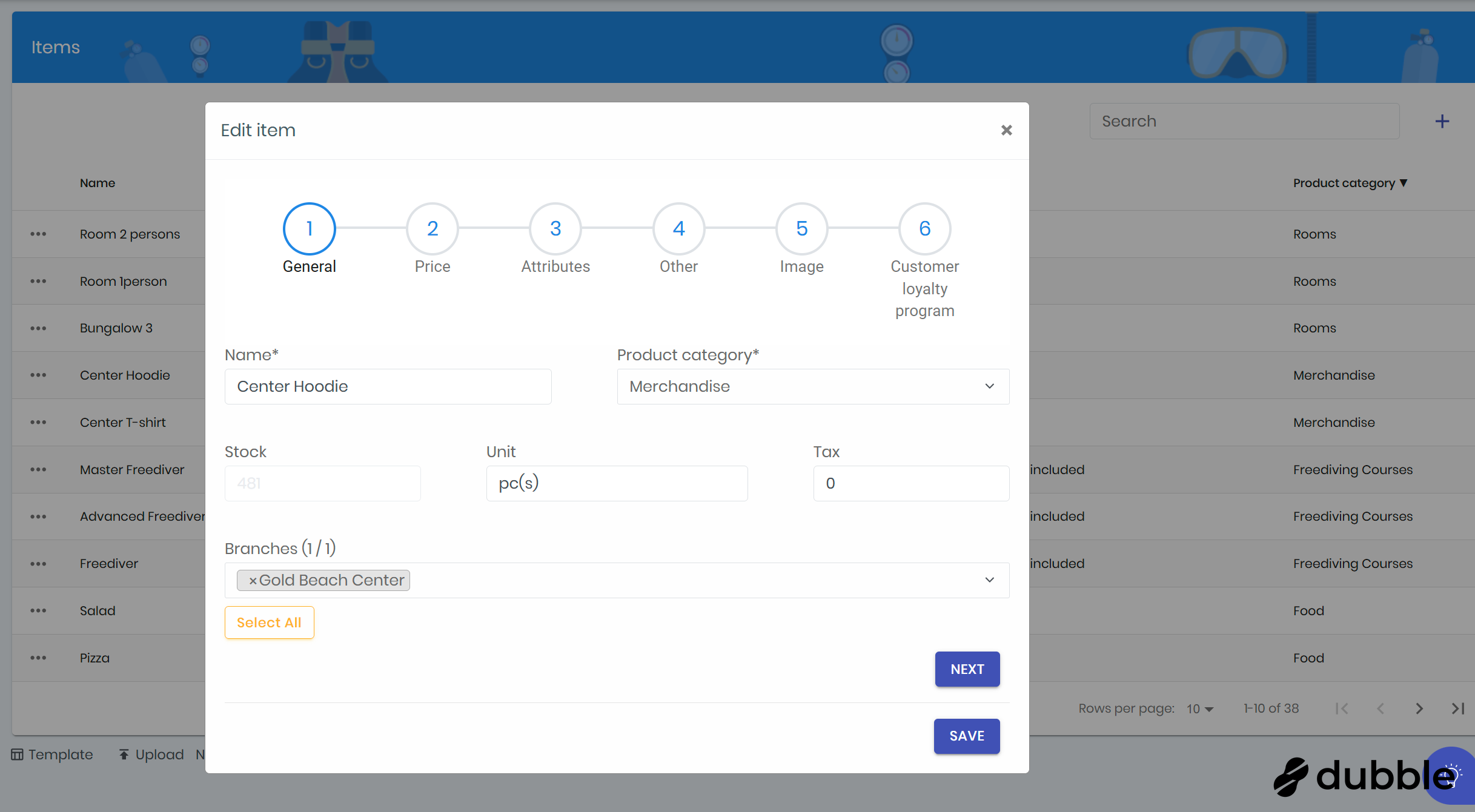The width and height of the screenshot is (1475, 812).
Task: Edit the Name field Center Hoodie
Action: [388, 386]
